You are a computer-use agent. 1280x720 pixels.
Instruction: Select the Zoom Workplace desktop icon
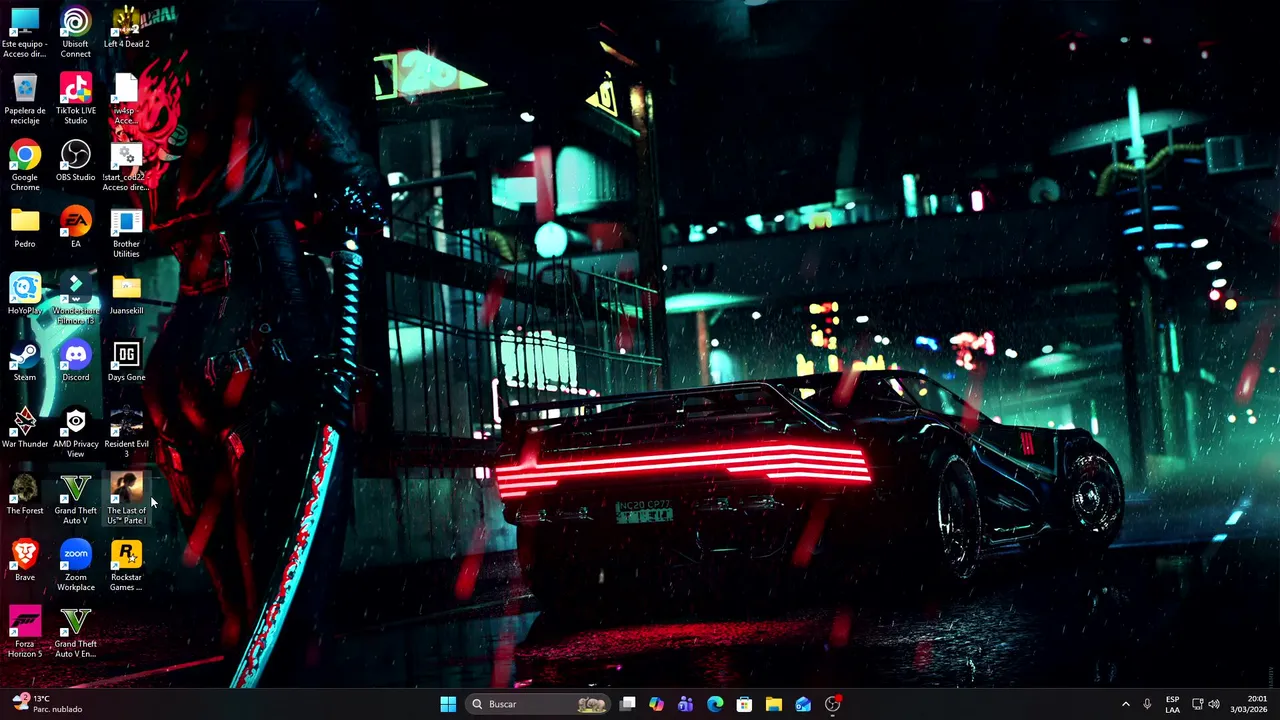click(x=76, y=566)
